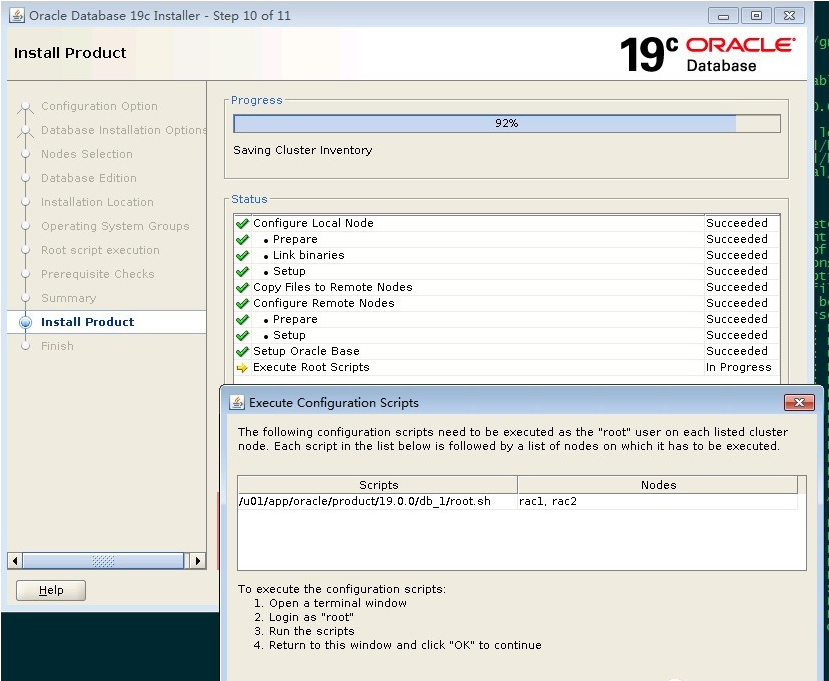Click the Java icon in Execute Configuration Scripts dialog
This screenshot has height=681, width=829.
pyautogui.click(x=237, y=403)
